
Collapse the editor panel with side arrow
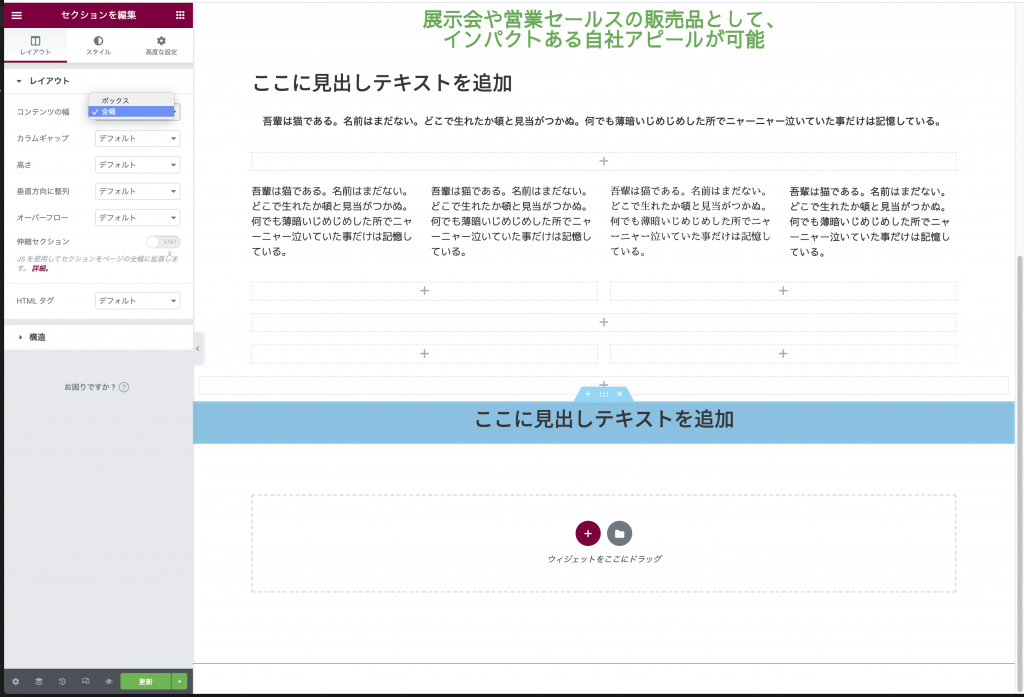(x=197, y=348)
